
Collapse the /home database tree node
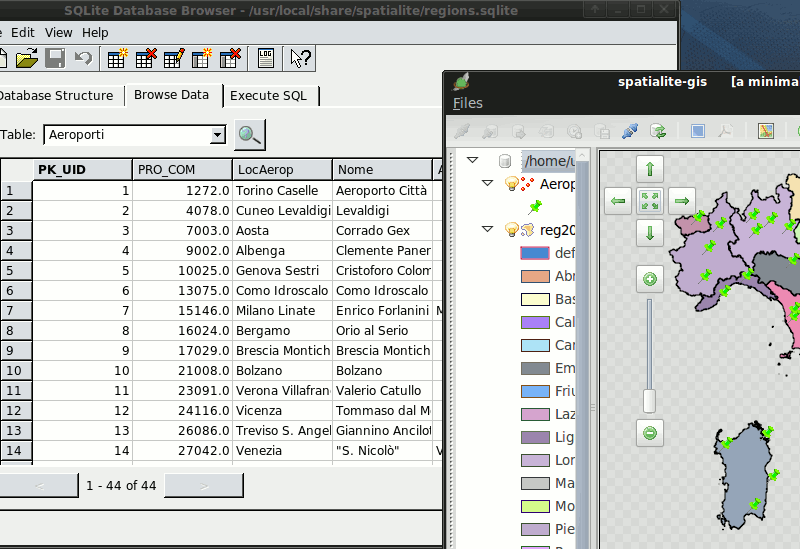(x=472, y=160)
